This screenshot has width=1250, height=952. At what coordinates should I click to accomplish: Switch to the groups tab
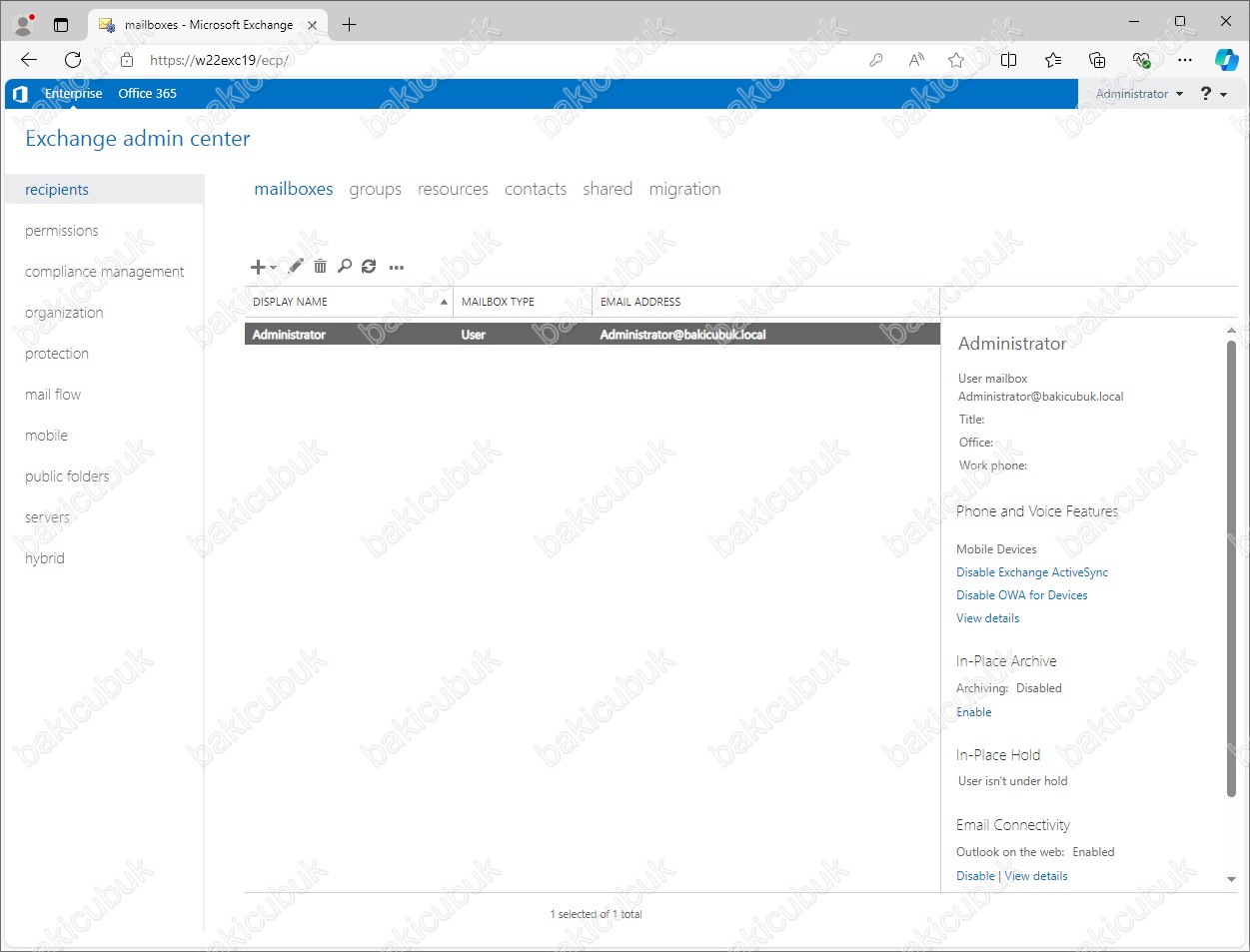coord(375,190)
